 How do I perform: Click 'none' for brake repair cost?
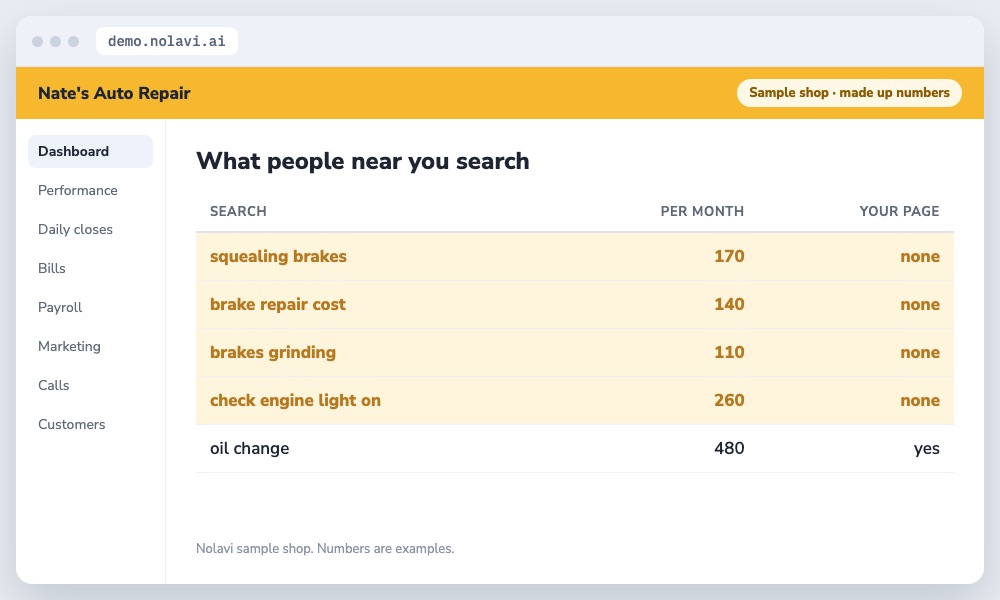point(920,304)
